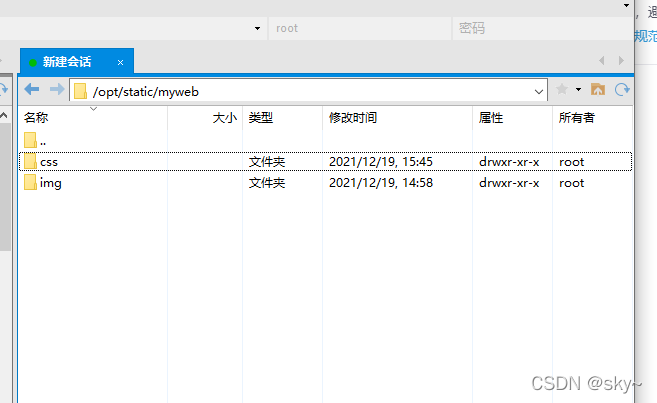This screenshot has width=657, height=403.
Task: Refresh the remote directory listing
Action: [x=622, y=89]
